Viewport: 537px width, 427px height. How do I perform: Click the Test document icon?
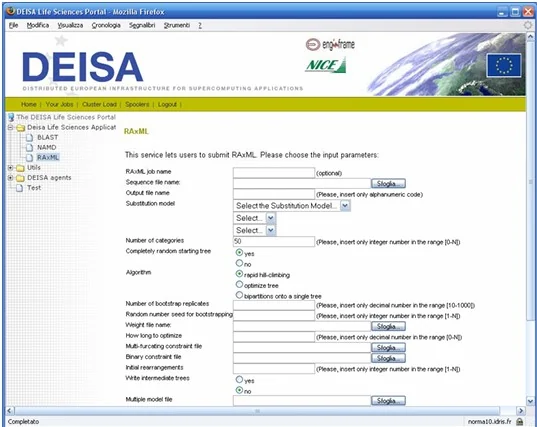pos(20,188)
